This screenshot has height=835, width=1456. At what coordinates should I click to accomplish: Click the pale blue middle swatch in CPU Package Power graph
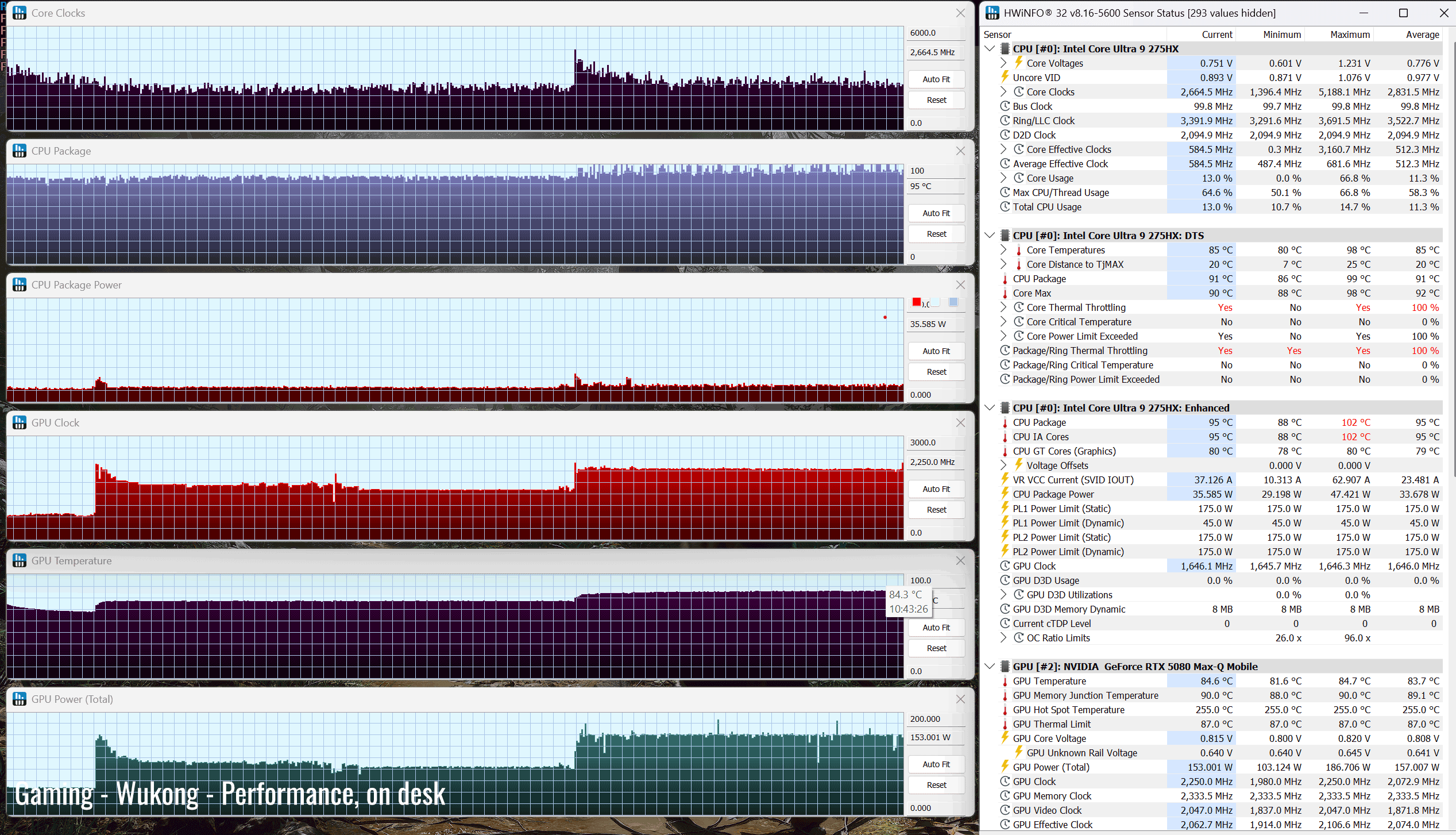click(x=936, y=302)
